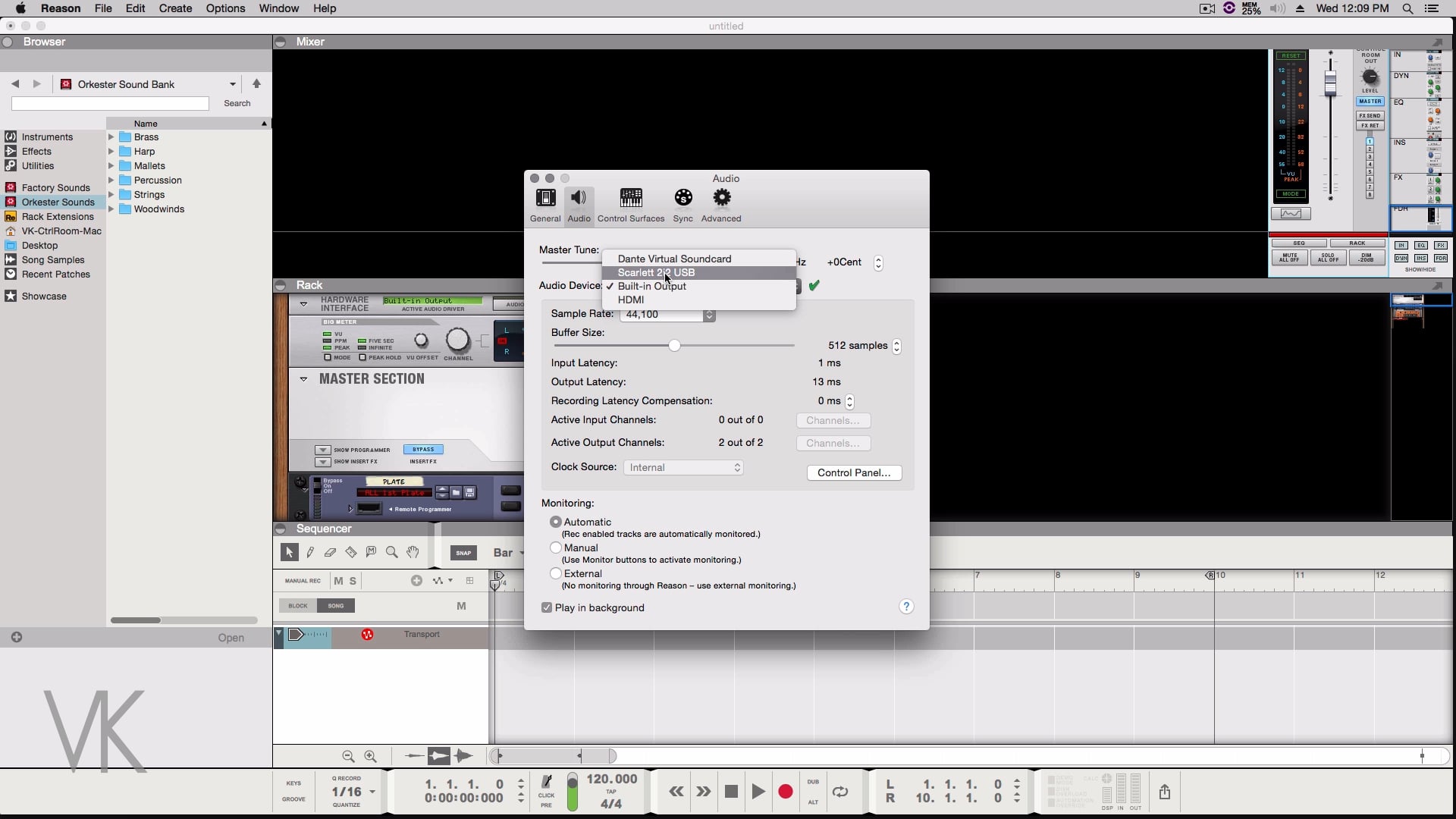Click the Browser search input field

click(110, 103)
